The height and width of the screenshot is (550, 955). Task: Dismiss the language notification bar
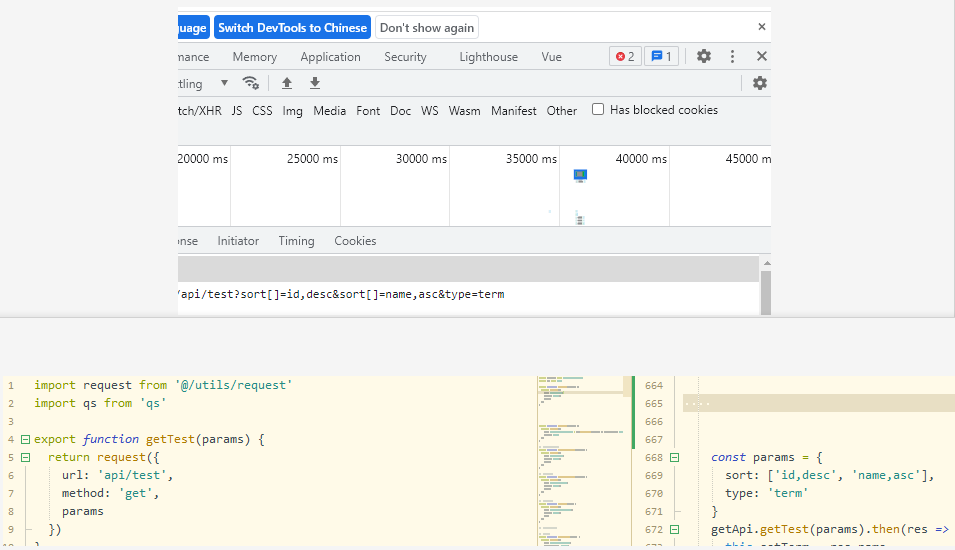pyautogui.click(x=761, y=27)
